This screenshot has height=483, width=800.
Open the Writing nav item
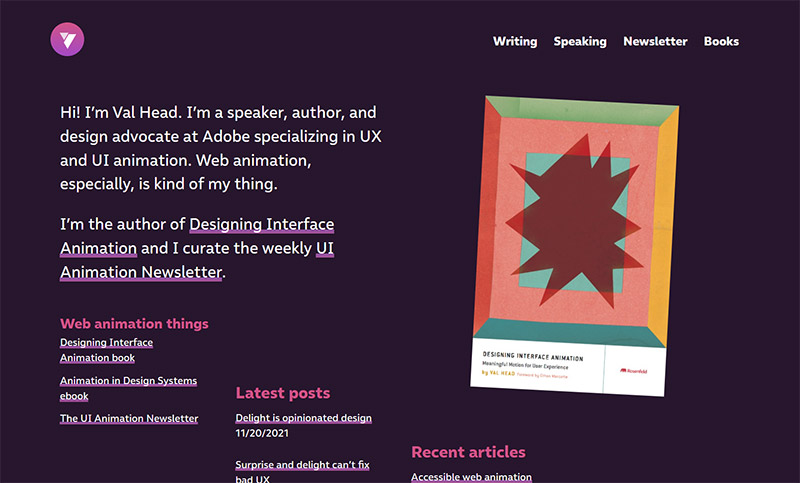click(515, 41)
